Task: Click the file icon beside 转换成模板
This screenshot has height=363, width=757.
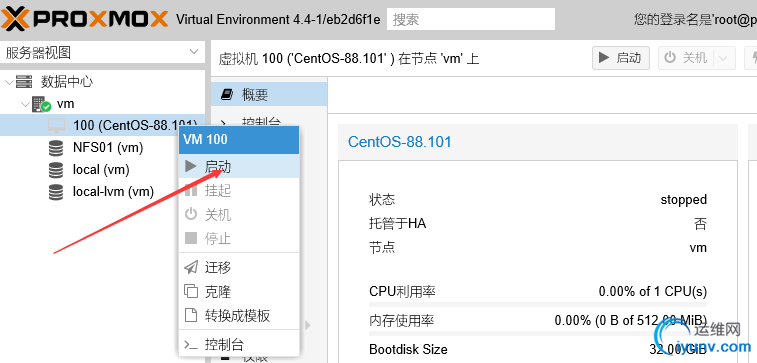Action: [x=191, y=316]
